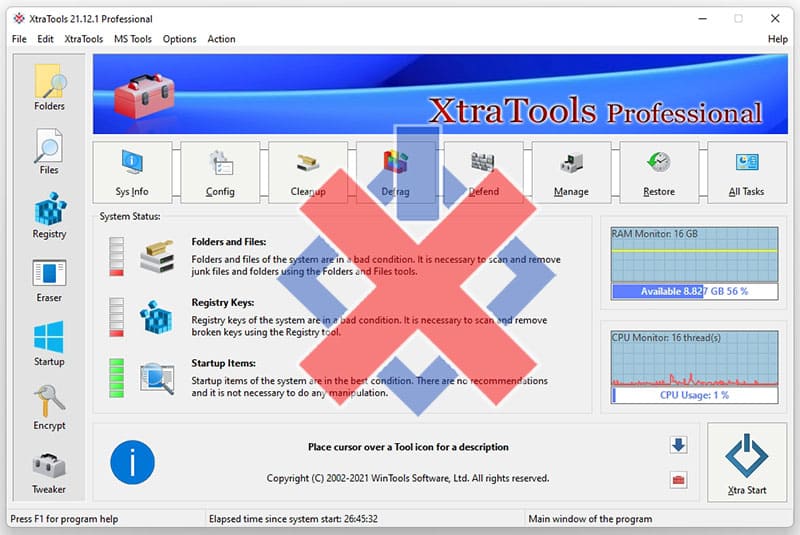Launch the Registry cleaner tool
Viewport: 800px width, 535px height.
49,215
